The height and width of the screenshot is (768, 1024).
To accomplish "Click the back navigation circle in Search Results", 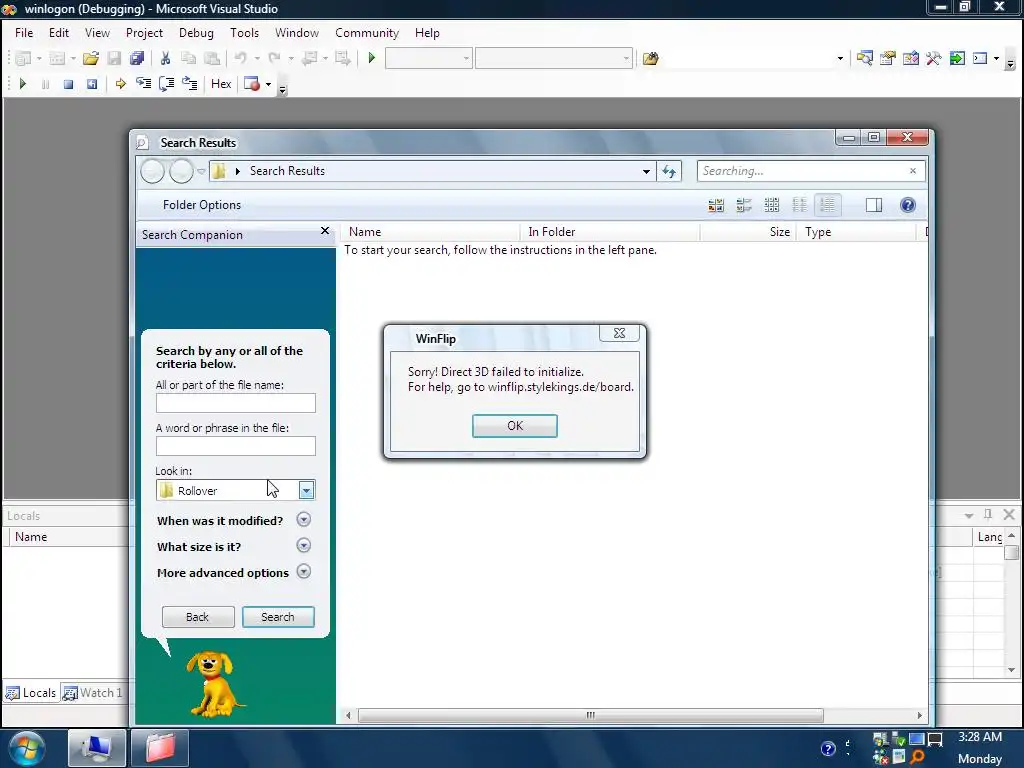I will point(152,171).
